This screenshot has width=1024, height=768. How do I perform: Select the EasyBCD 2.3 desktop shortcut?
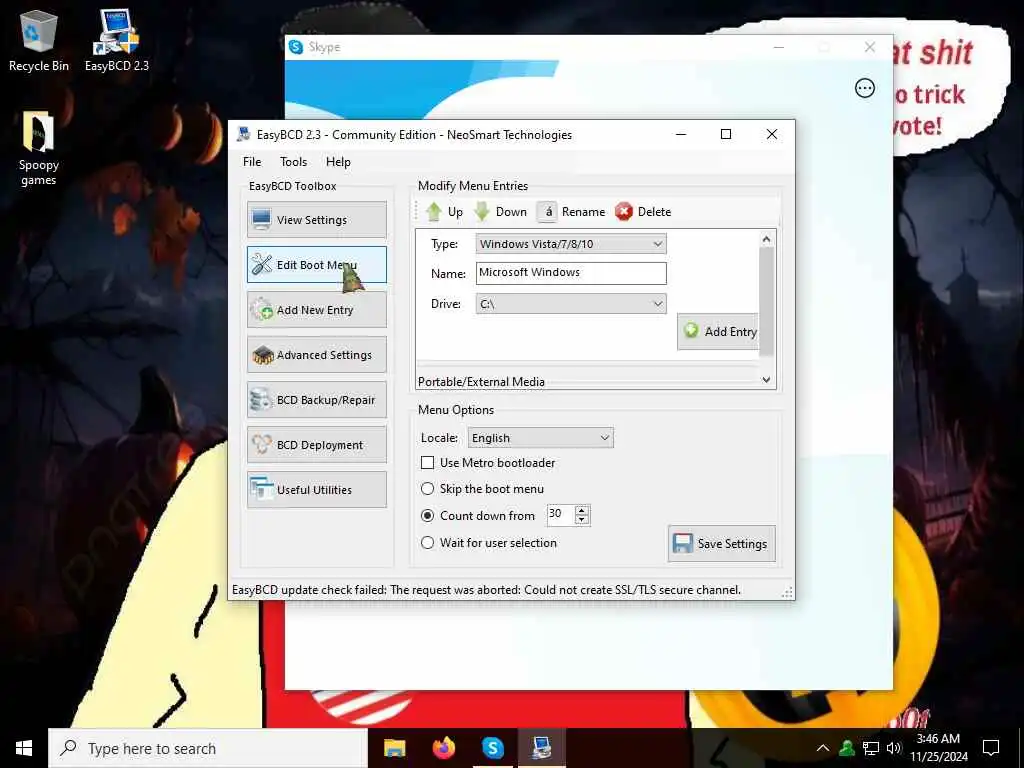tap(117, 40)
